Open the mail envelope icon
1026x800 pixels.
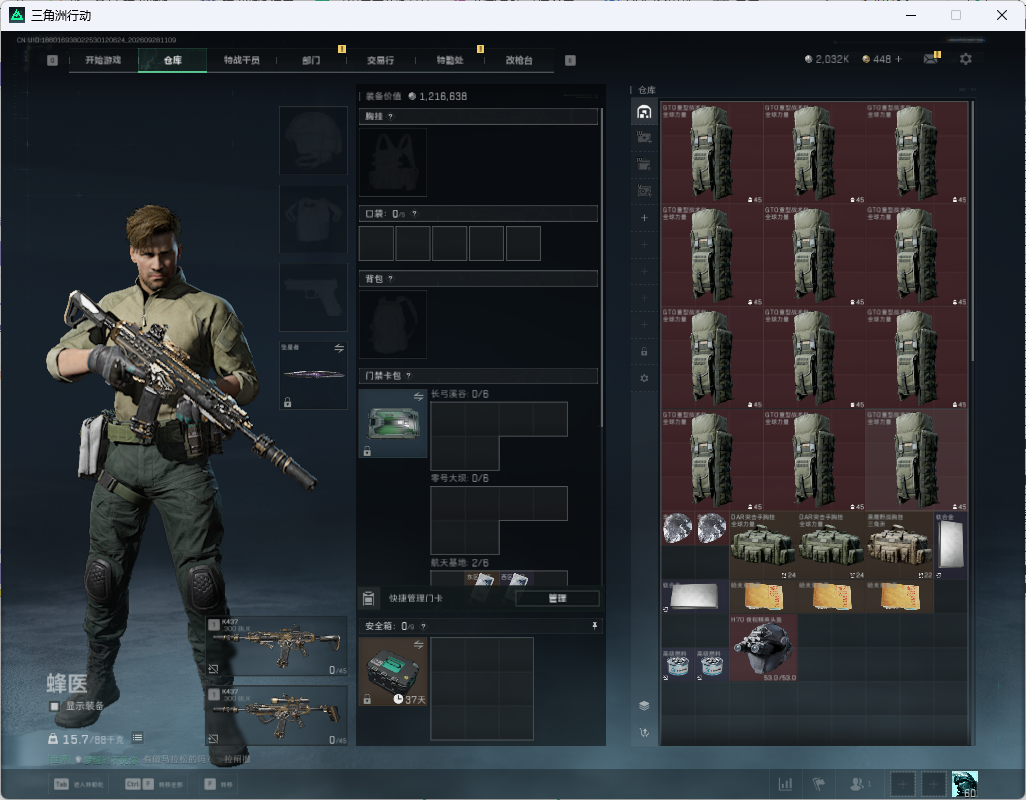[x=930, y=60]
